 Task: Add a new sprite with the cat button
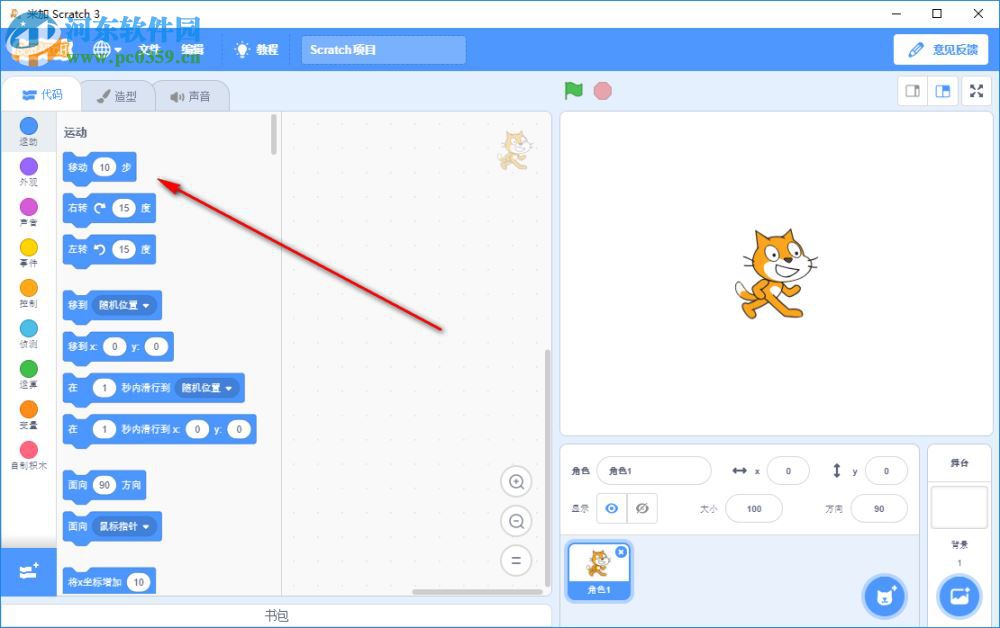(x=883, y=596)
